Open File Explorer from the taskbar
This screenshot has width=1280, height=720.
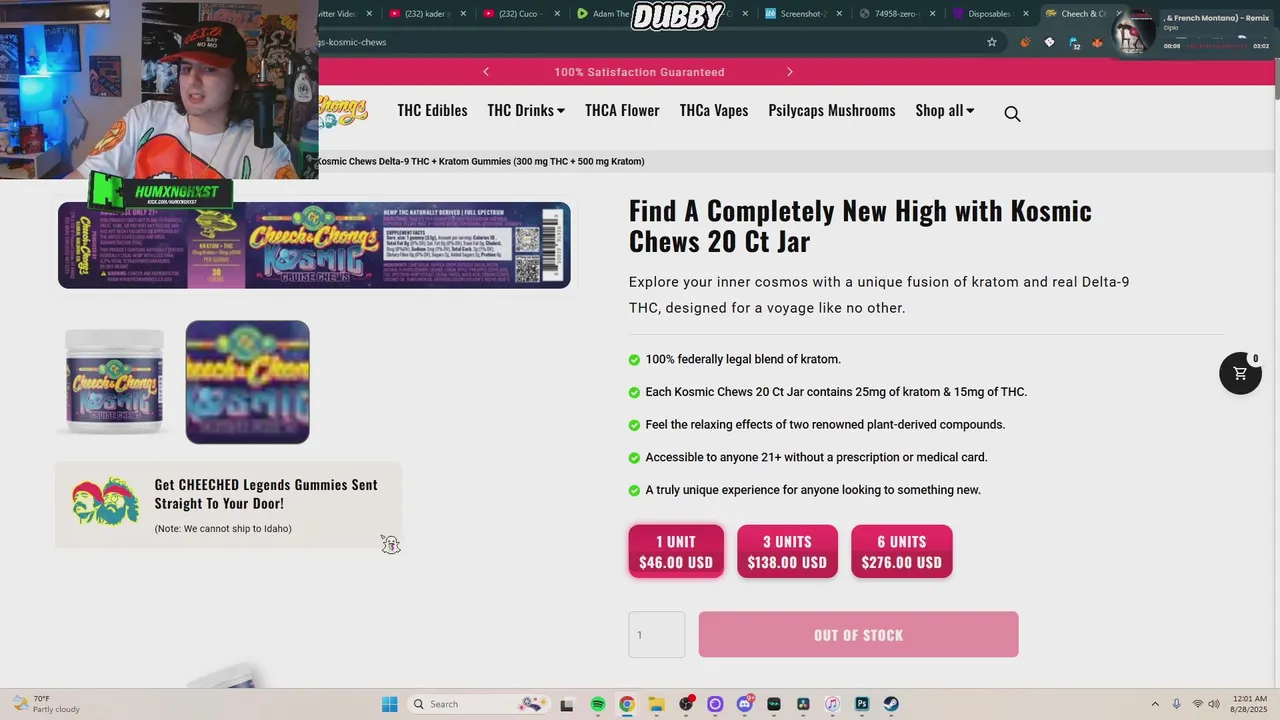(656, 704)
